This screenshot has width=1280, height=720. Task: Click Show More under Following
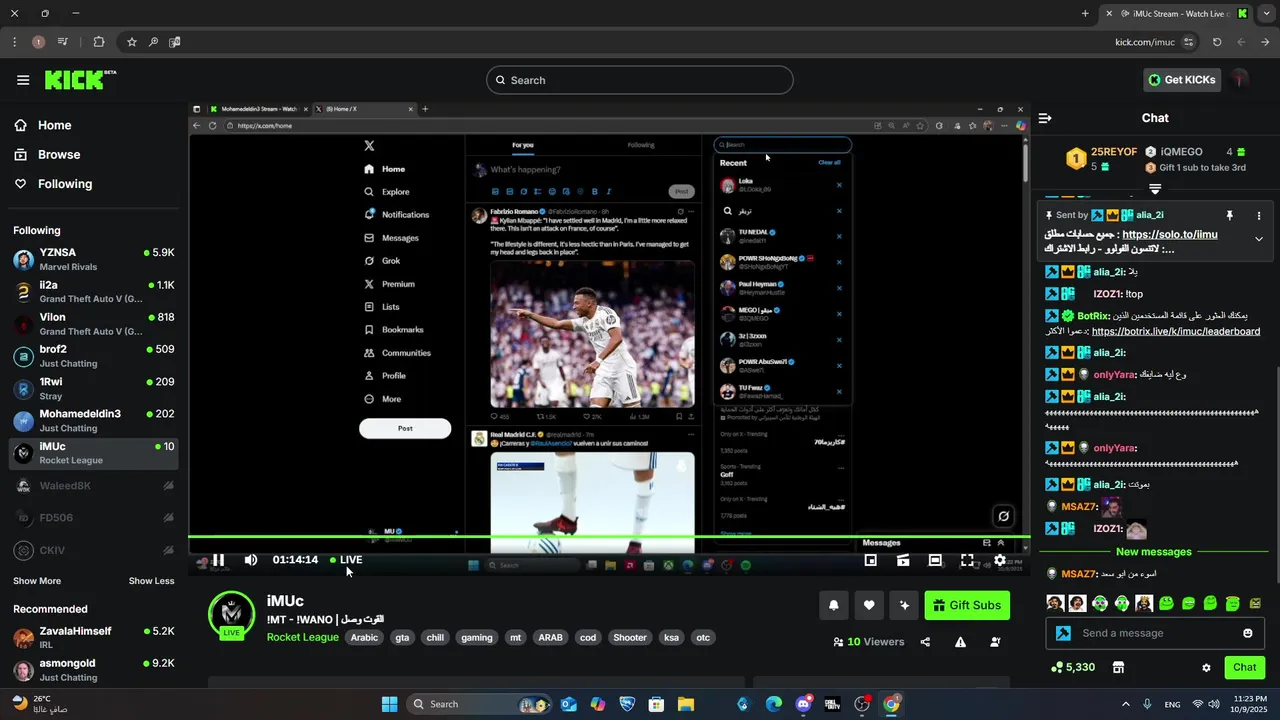point(37,581)
